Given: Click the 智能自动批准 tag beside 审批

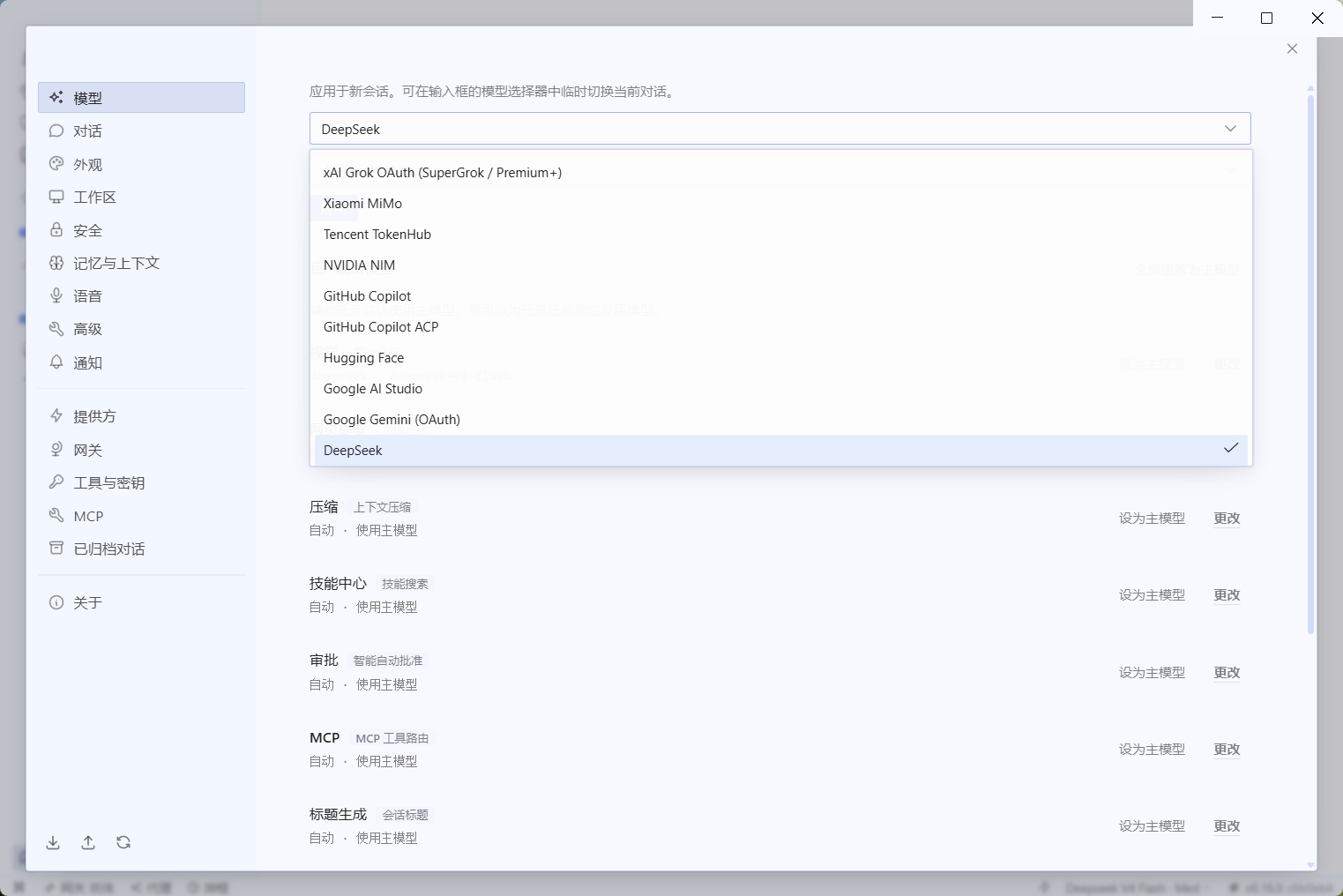Looking at the screenshot, I should click(x=388, y=661).
